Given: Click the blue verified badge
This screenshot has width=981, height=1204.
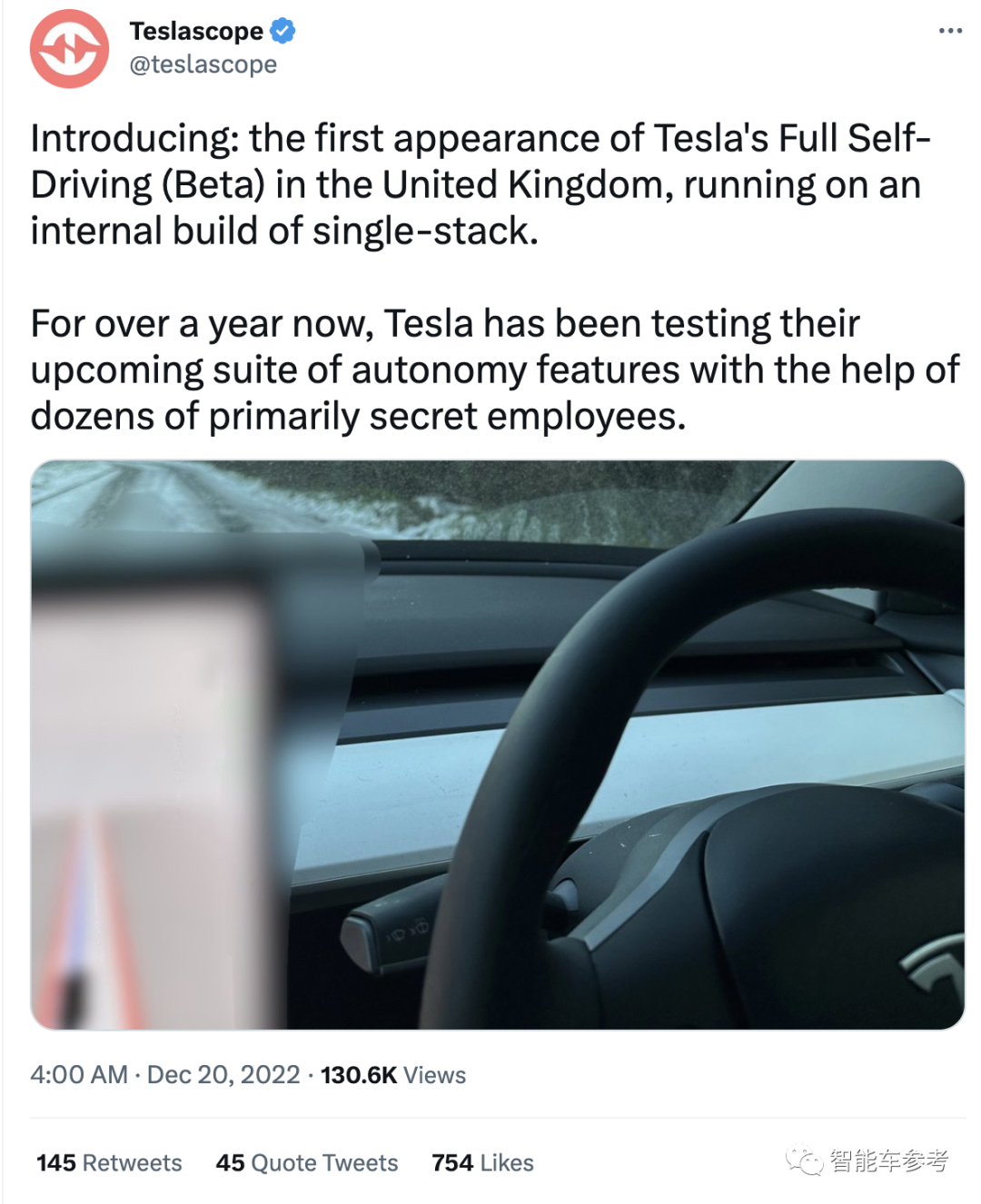Looking at the screenshot, I should (283, 31).
